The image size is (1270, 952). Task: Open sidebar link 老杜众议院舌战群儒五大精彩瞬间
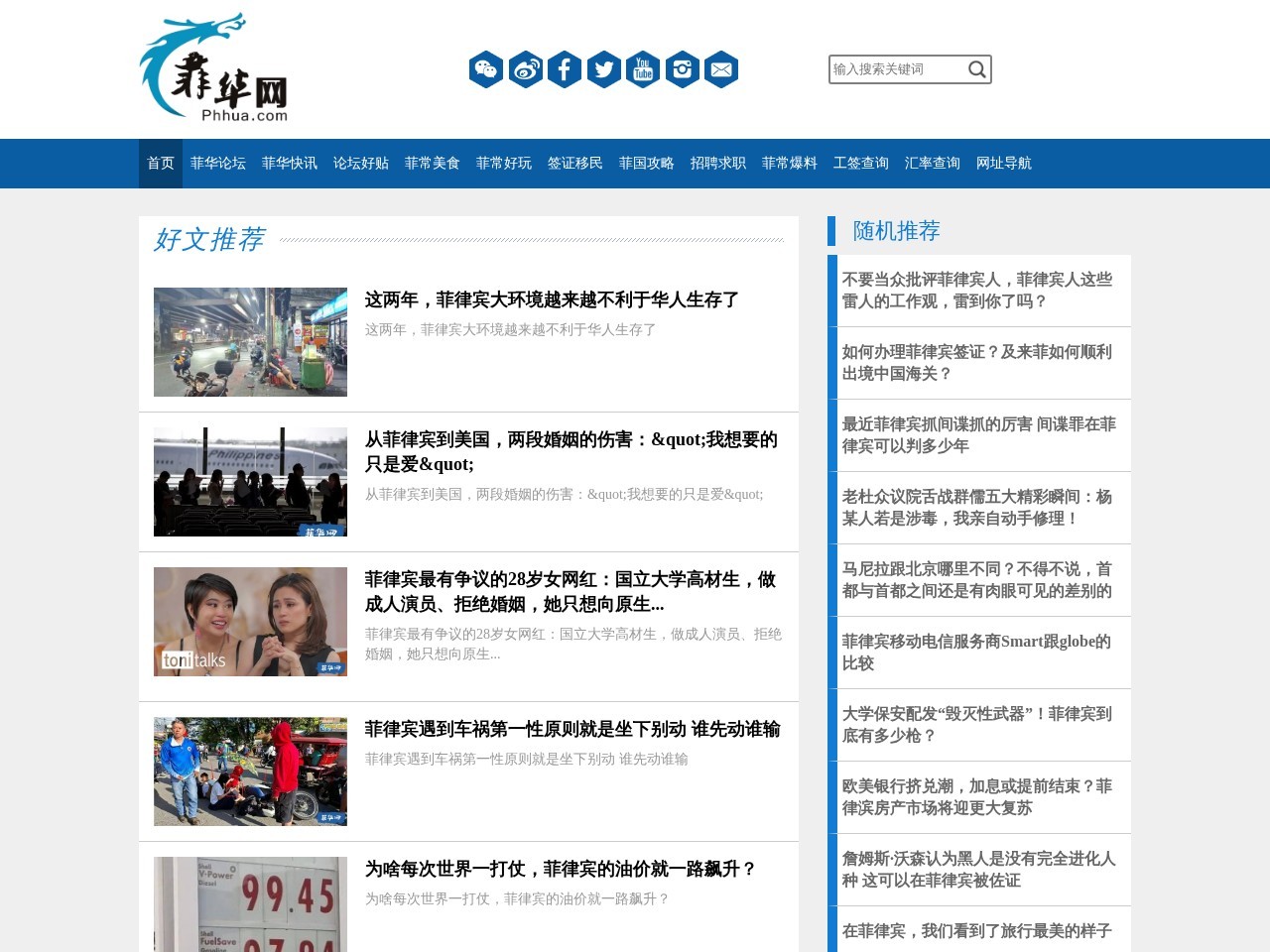coord(977,508)
